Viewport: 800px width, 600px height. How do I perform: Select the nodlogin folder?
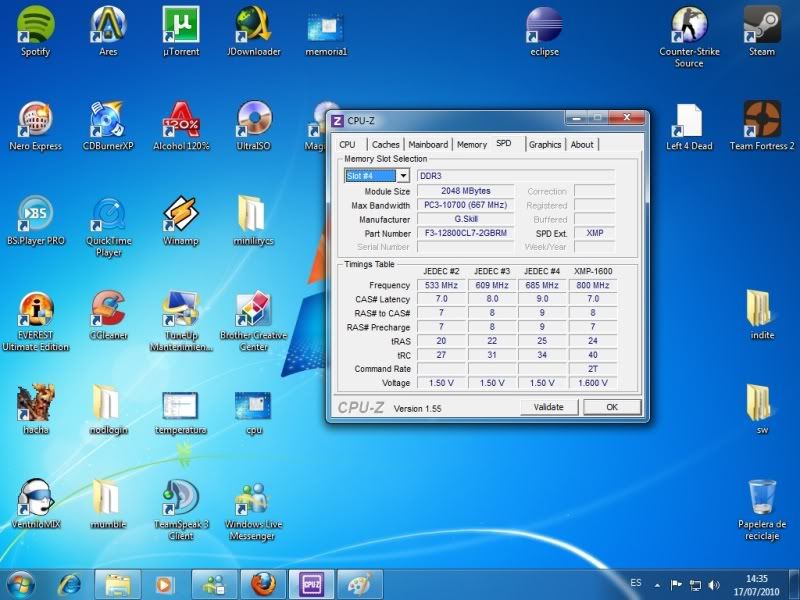pos(108,410)
